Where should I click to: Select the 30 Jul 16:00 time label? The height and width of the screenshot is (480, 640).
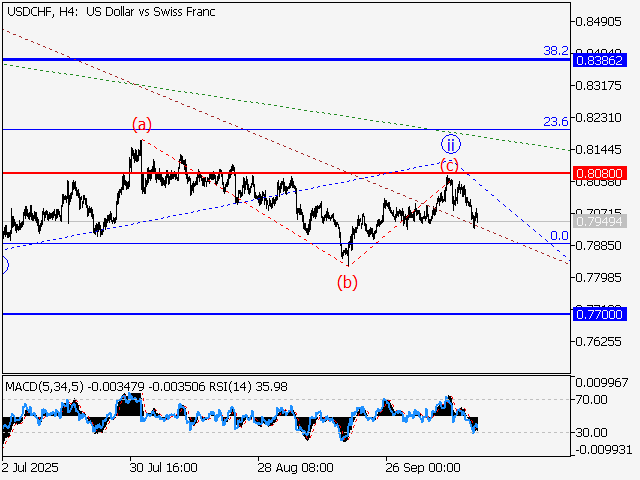[162, 467]
